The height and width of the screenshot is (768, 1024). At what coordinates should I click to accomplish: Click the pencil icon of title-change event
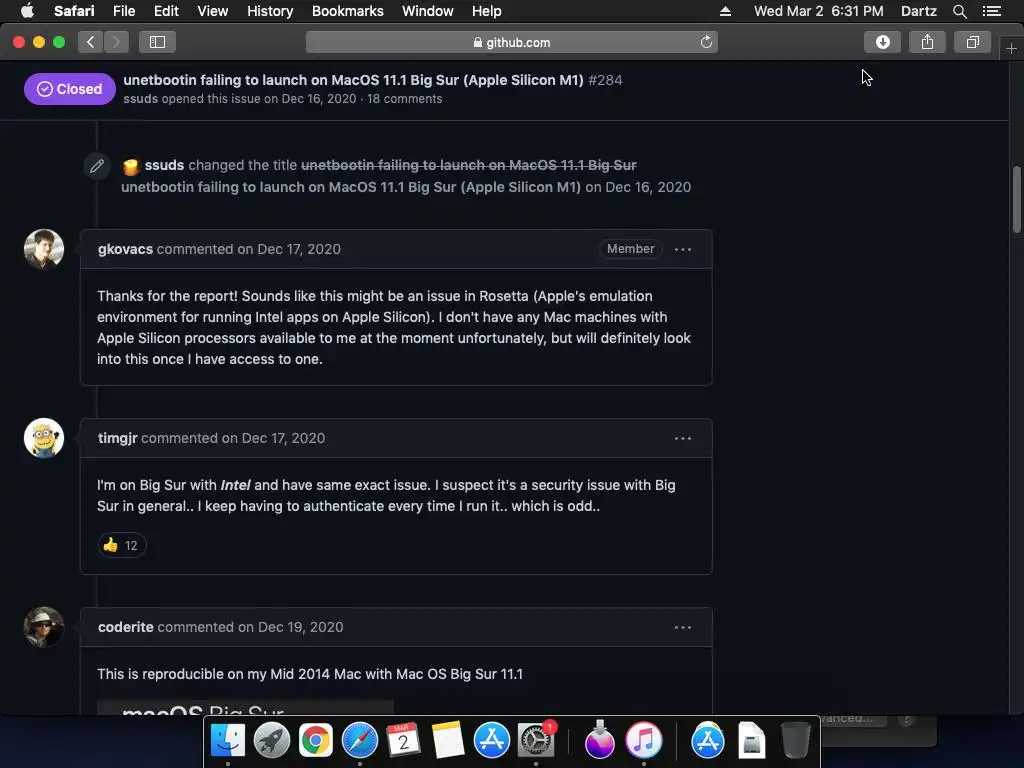97,166
